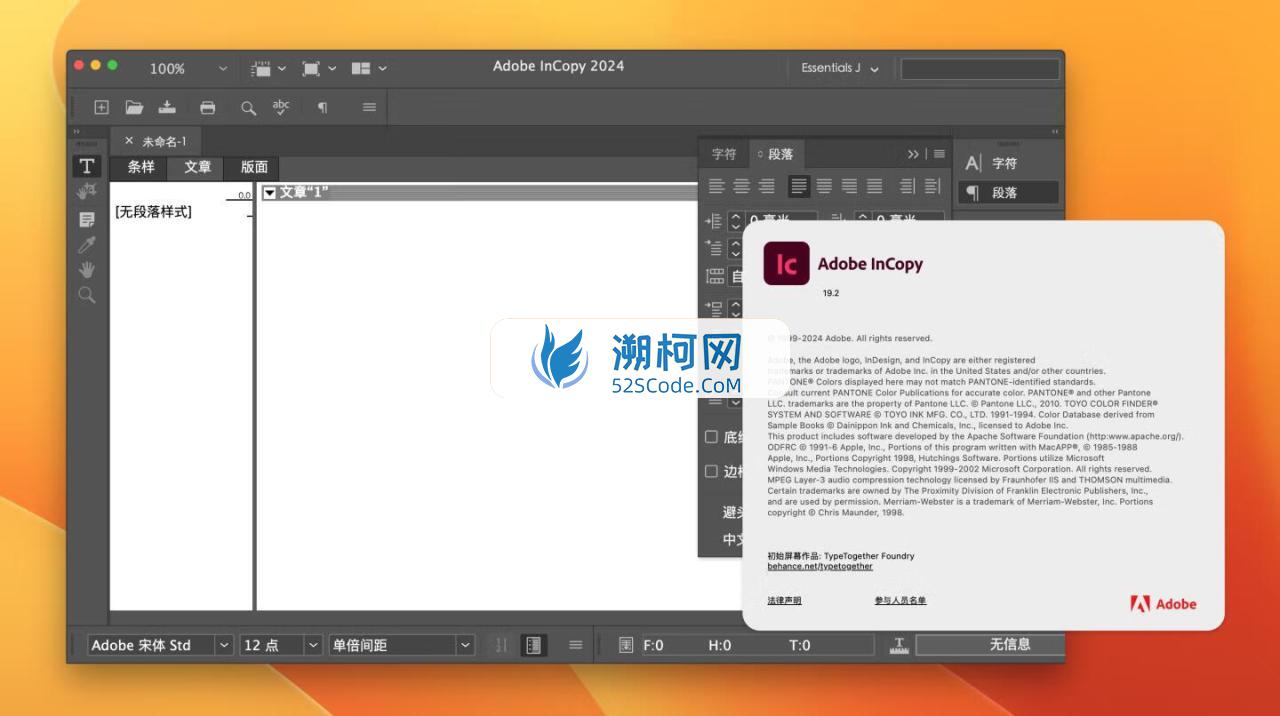The width and height of the screenshot is (1280, 716).
Task: Click the copyfit info icon before F:0
Action: tap(626, 645)
